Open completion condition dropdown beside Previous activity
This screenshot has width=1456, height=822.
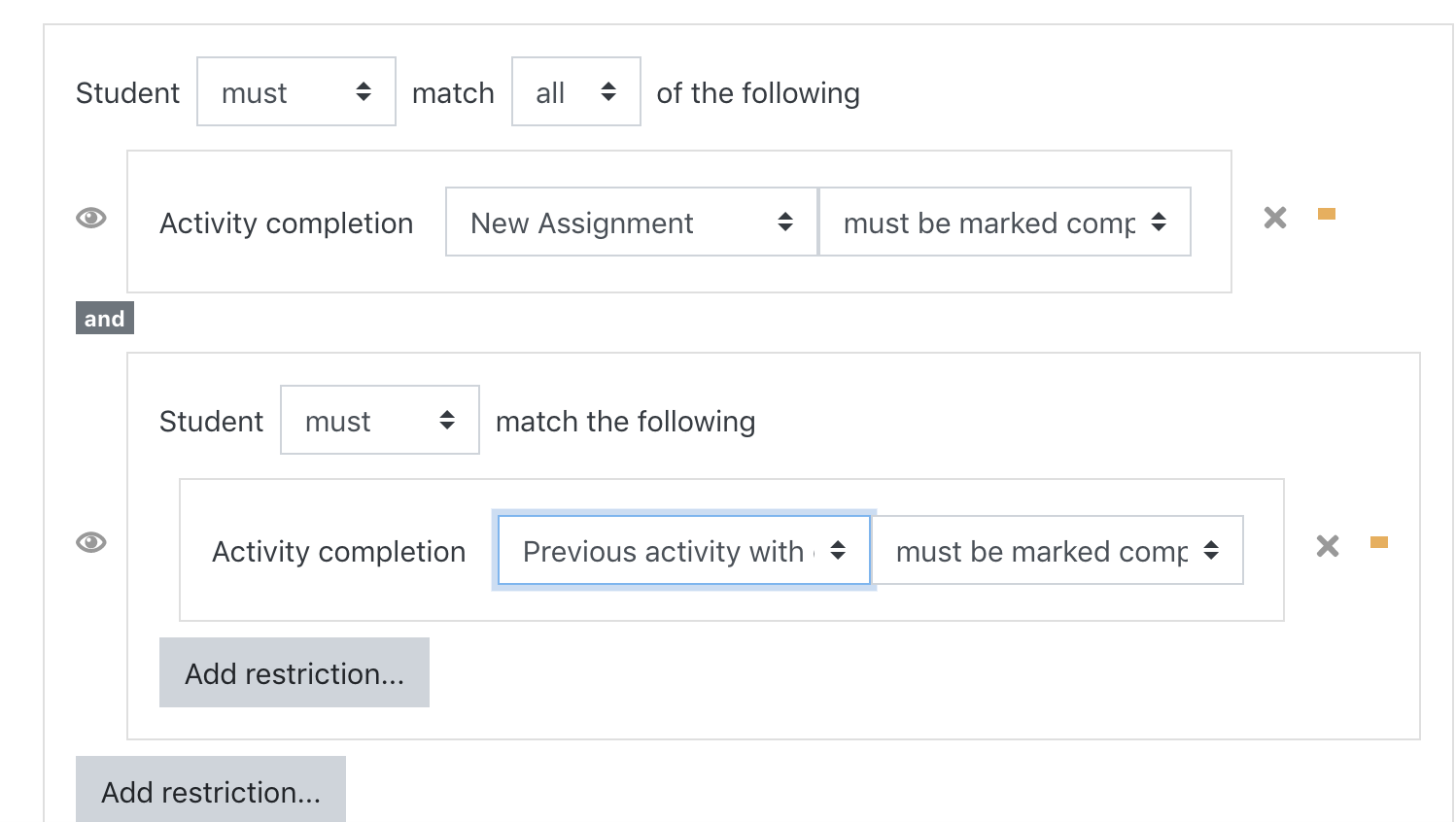point(1057,550)
